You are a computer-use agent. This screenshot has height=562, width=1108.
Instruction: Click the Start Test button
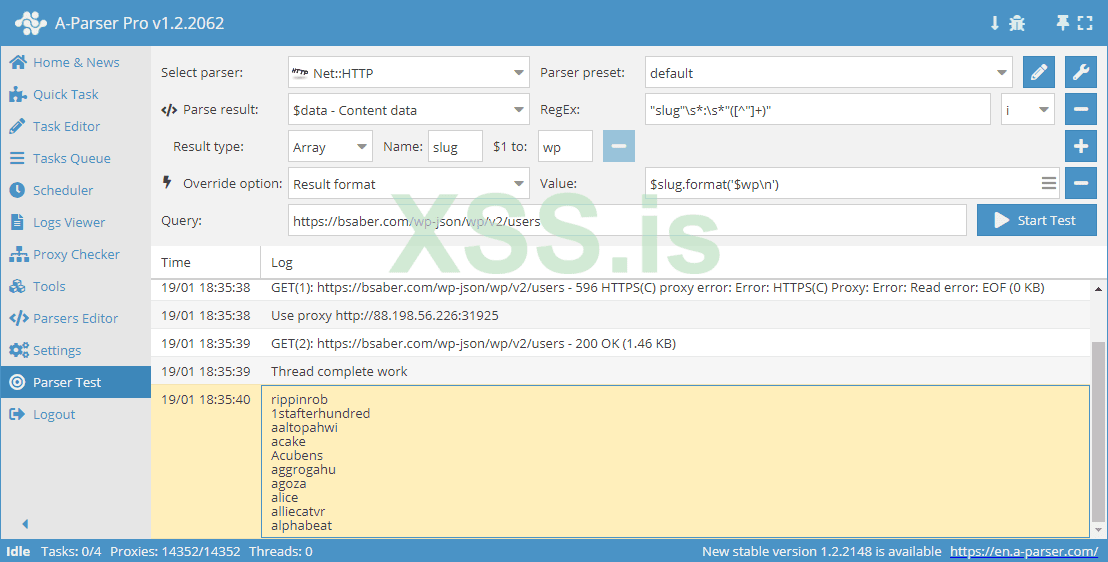click(1037, 220)
